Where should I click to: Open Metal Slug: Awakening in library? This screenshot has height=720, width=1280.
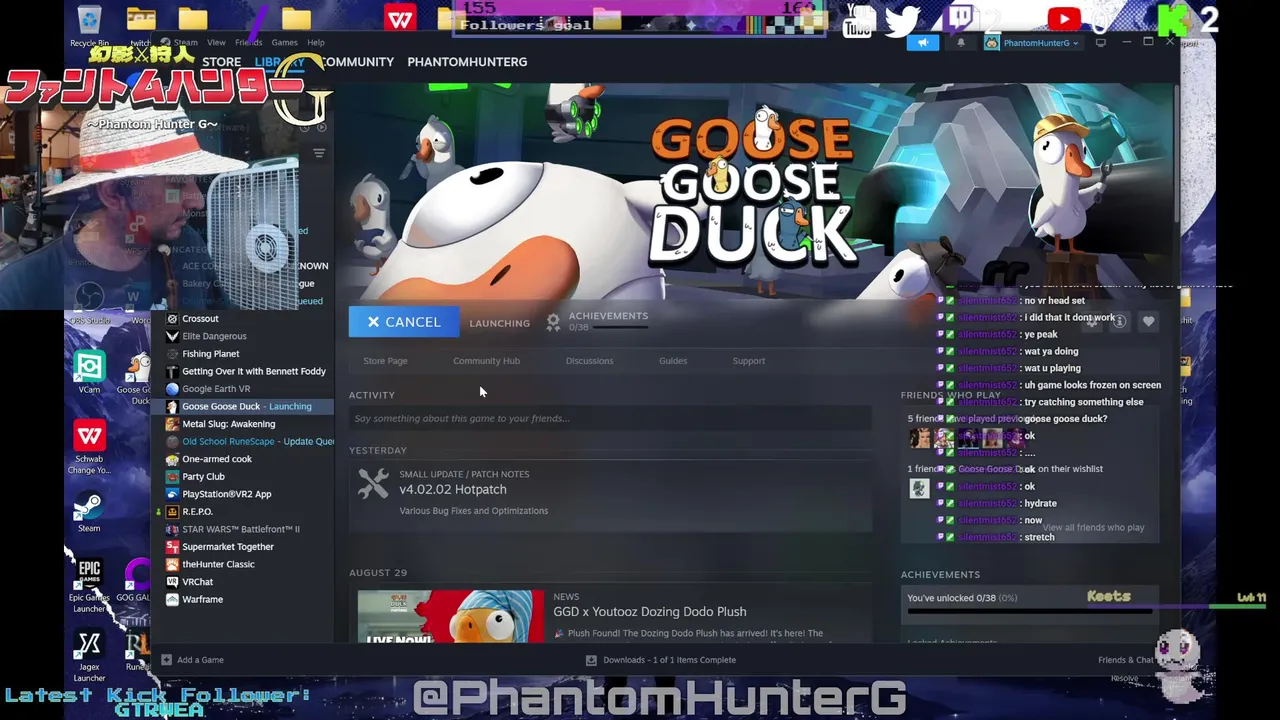[x=228, y=424]
